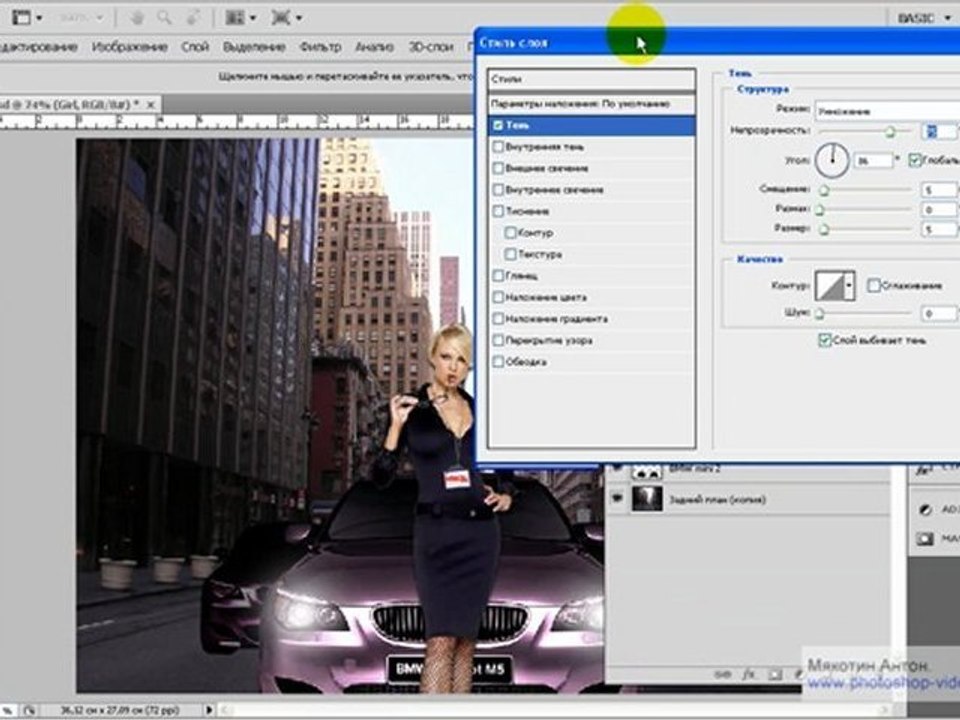Open the collapsed Masks panel icon
Screen dimensions: 960x720
point(924,539)
